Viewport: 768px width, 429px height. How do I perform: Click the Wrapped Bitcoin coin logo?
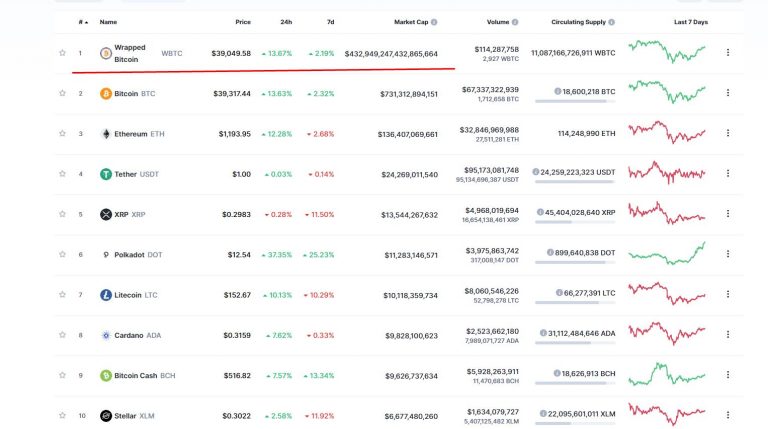click(x=106, y=53)
